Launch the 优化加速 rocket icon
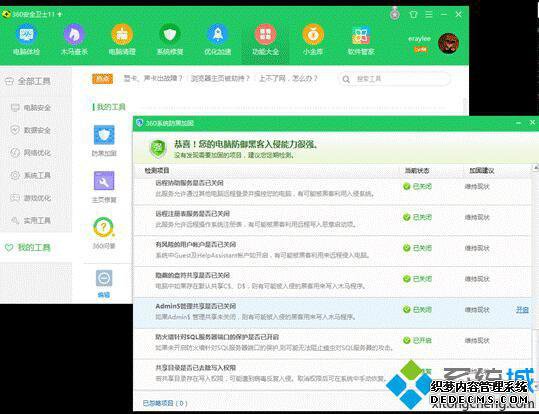This screenshot has width=539, height=414. (x=218, y=34)
